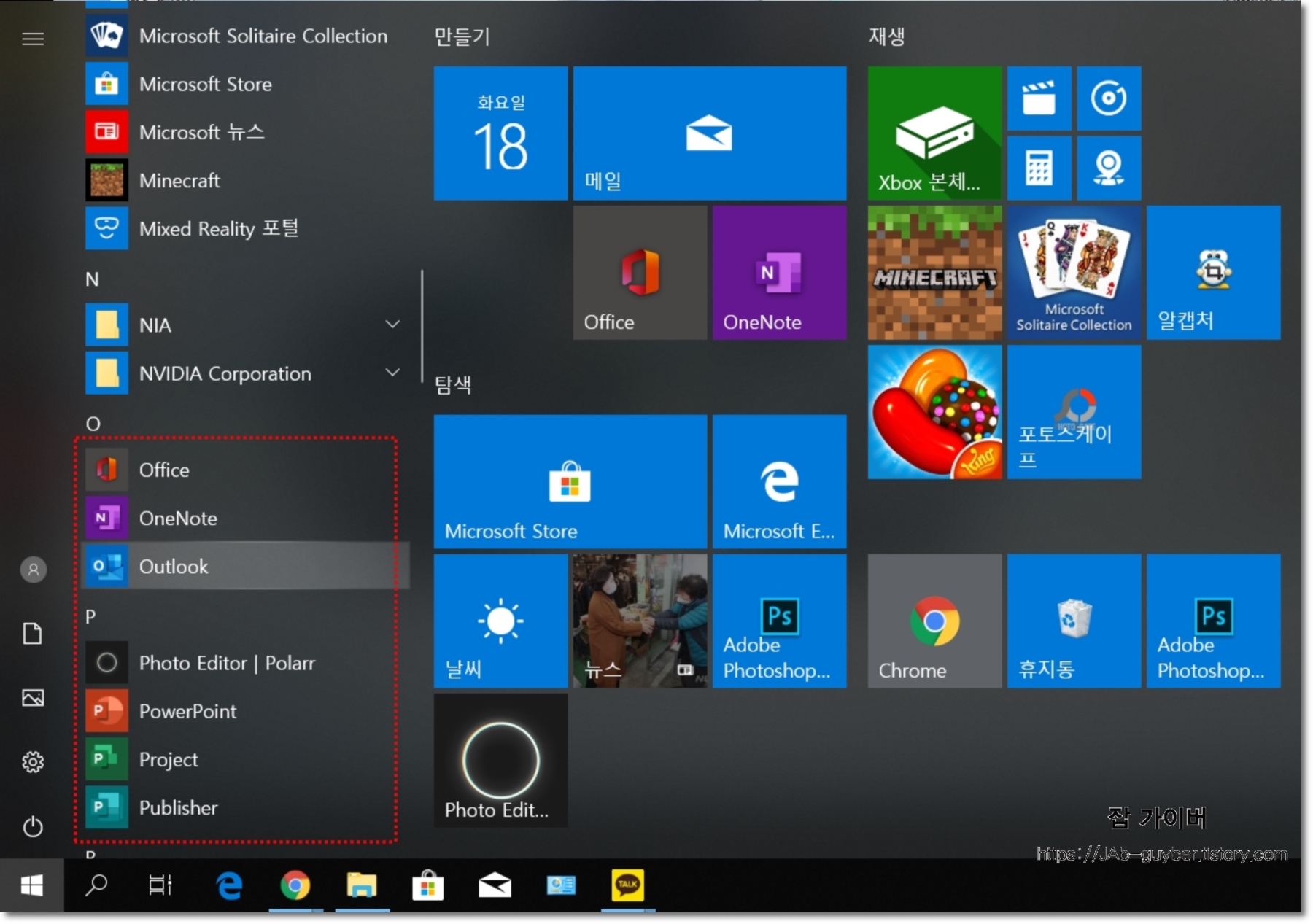
Task: Open the Candy Crush tile
Action: [934, 412]
